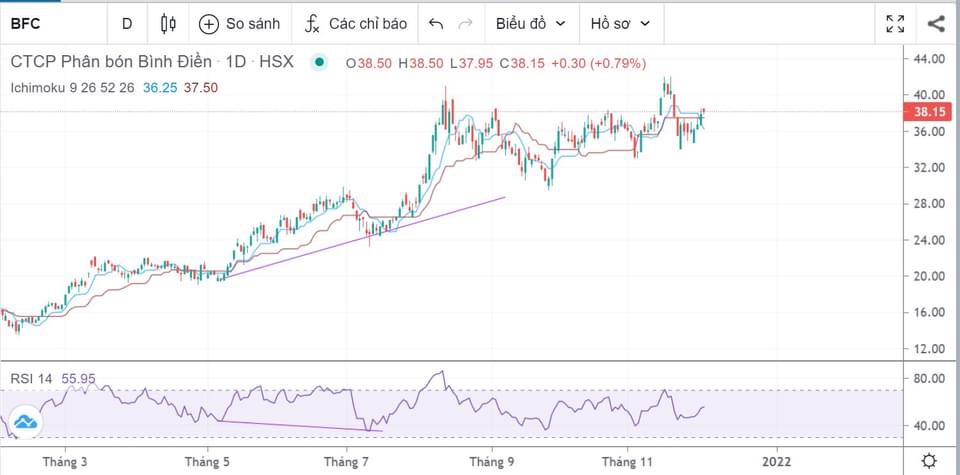Click the Tháng 3 time axis label

[x=65, y=460]
